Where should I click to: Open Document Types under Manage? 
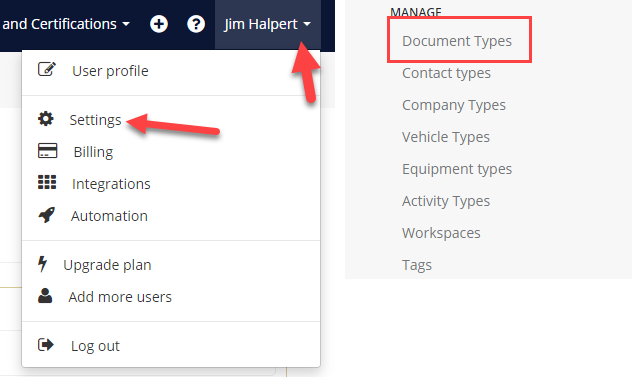(457, 41)
